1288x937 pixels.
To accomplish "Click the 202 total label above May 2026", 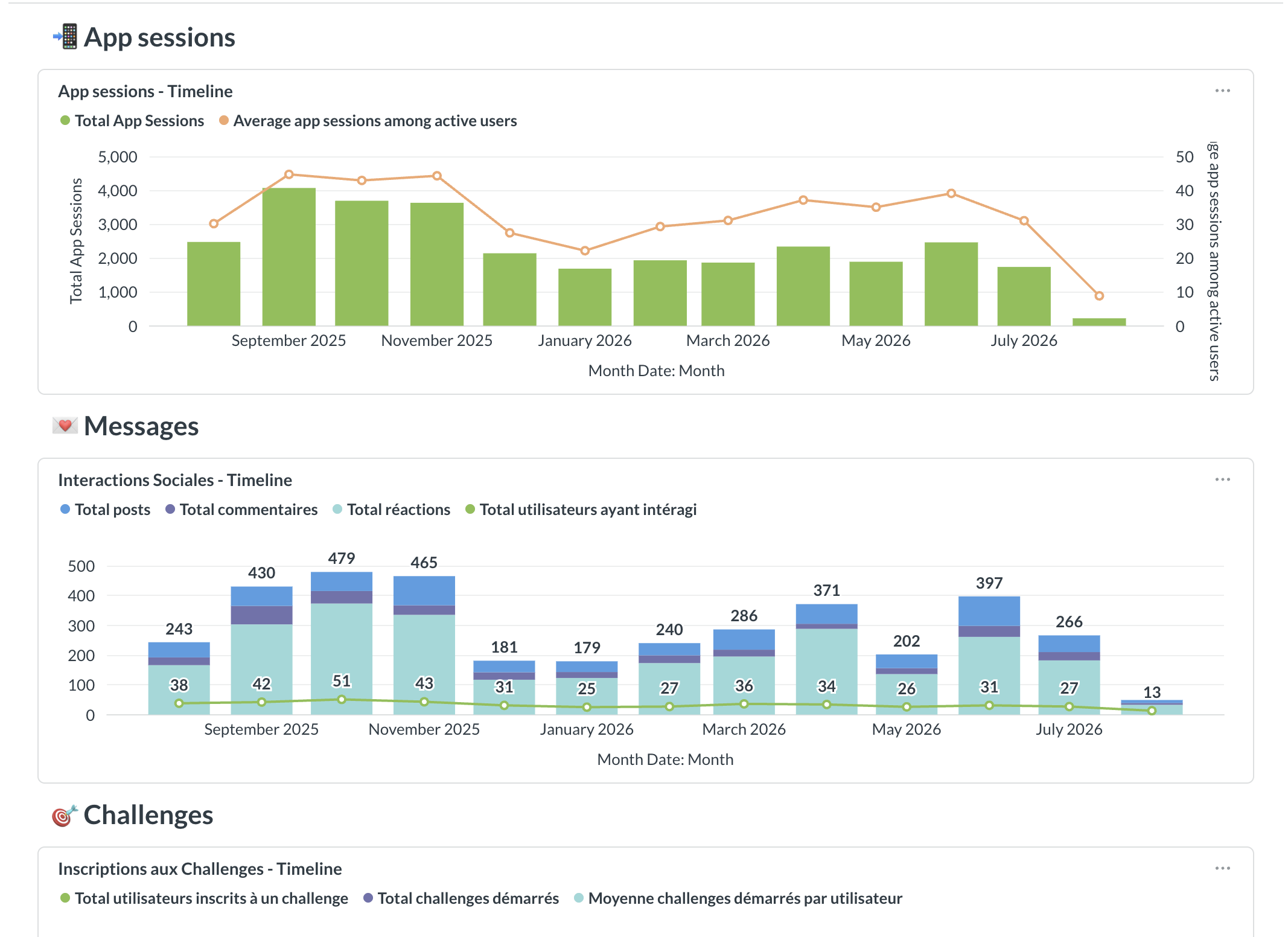I will [907, 641].
